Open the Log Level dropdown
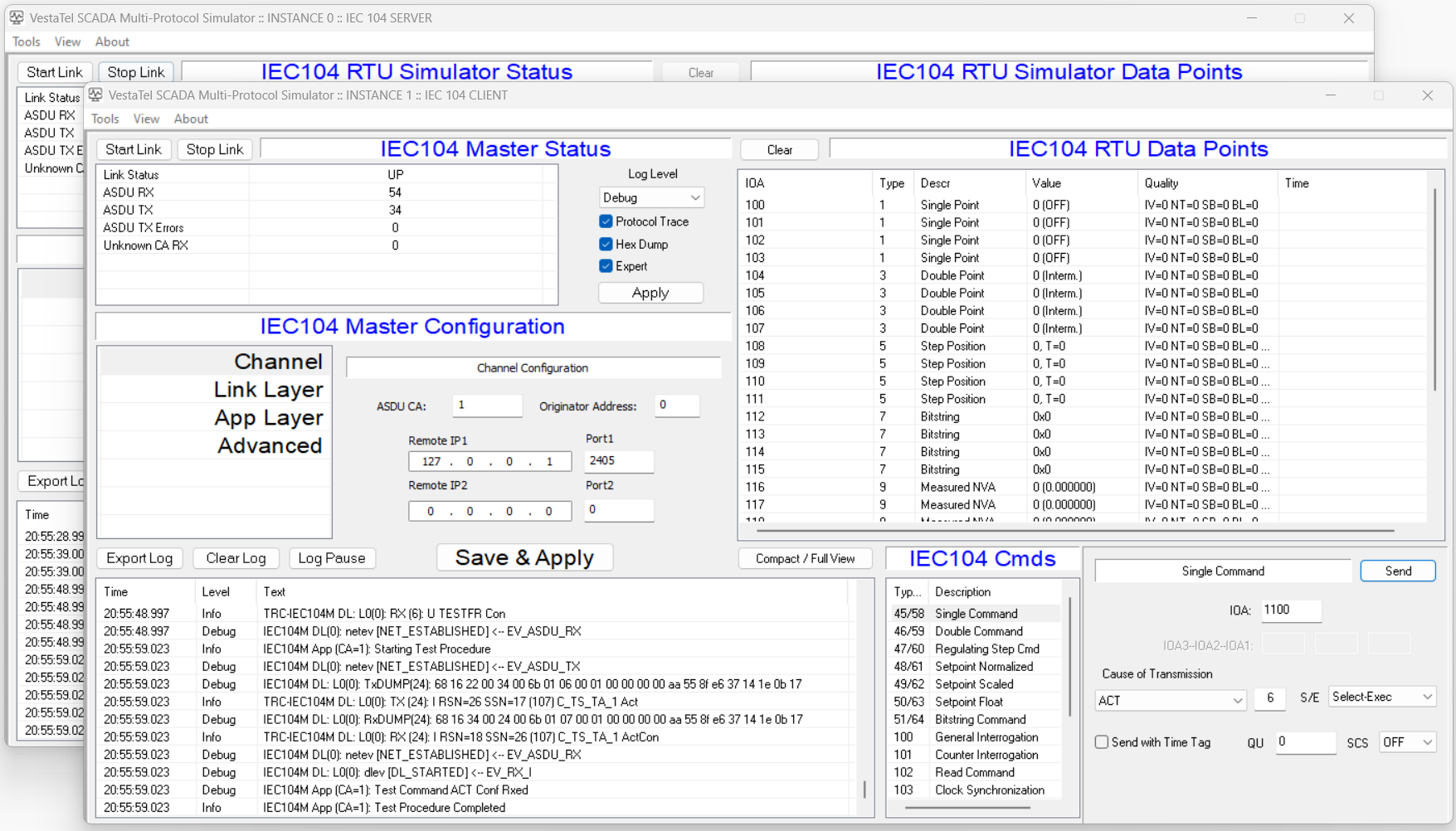Screen dimensions: 1456x831 click(x=651, y=197)
